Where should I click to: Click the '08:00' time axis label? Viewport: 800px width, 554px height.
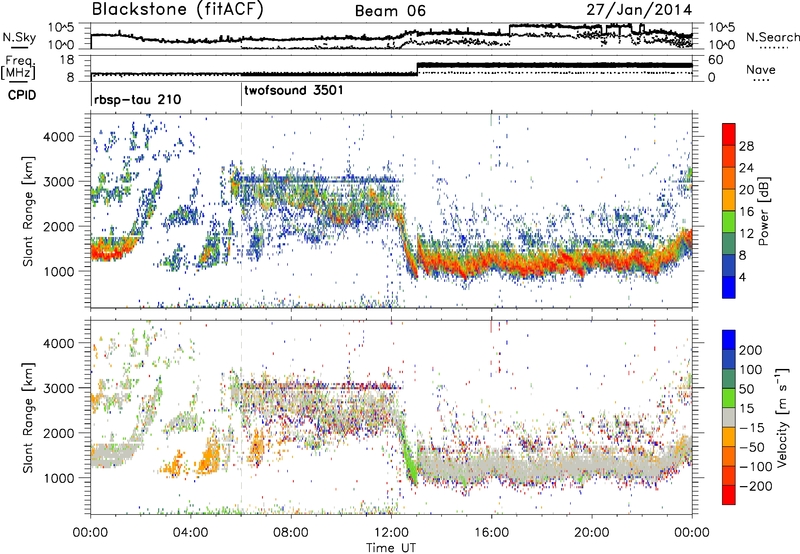click(x=291, y=533)
